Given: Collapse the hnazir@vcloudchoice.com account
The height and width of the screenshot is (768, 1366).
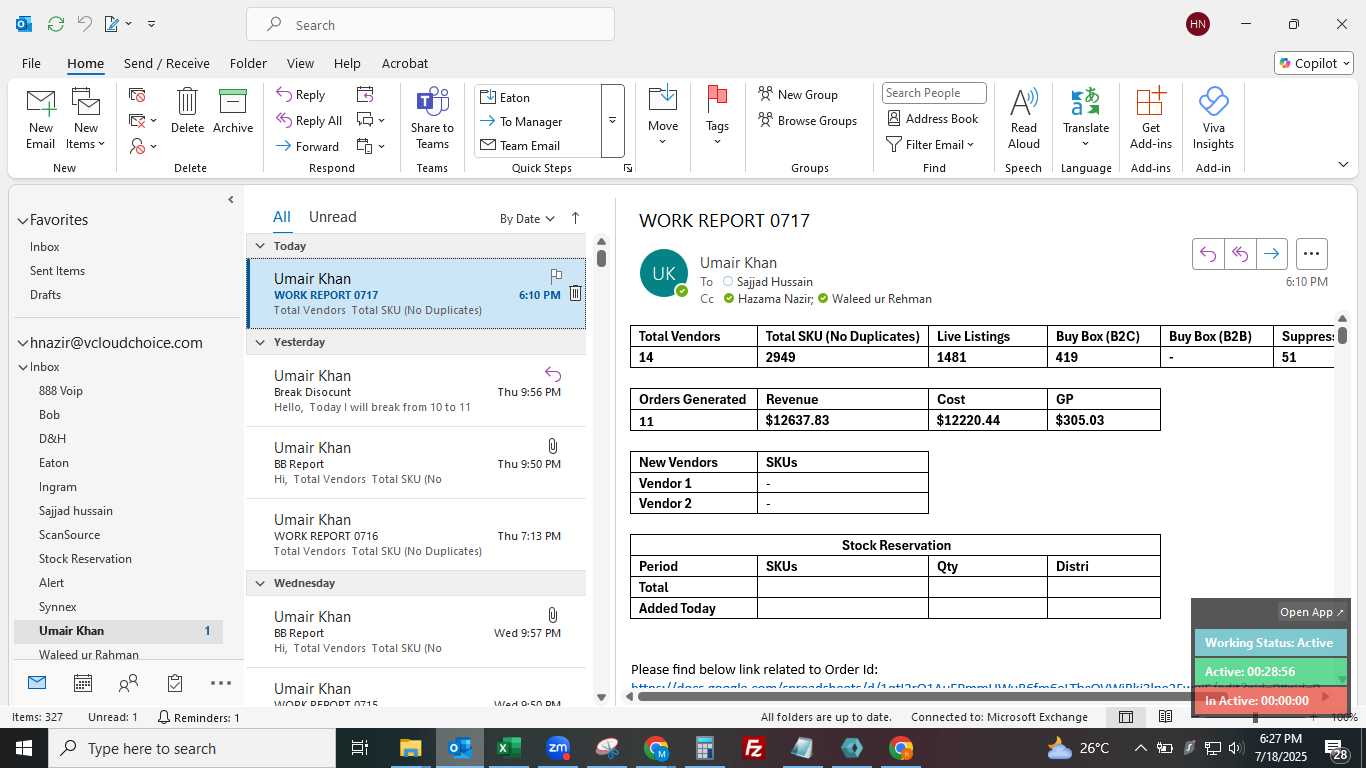Looking at the screenshot, I should pos(22,343).
